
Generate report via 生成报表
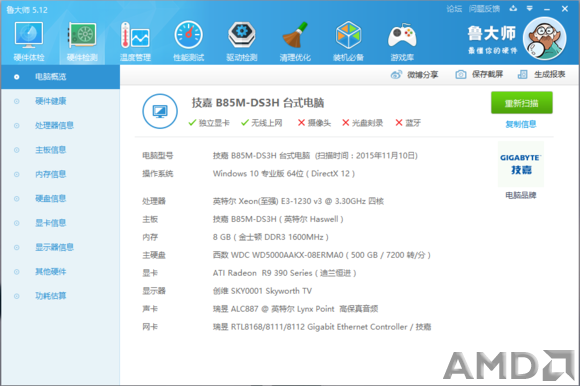click(x=542, y=74)
